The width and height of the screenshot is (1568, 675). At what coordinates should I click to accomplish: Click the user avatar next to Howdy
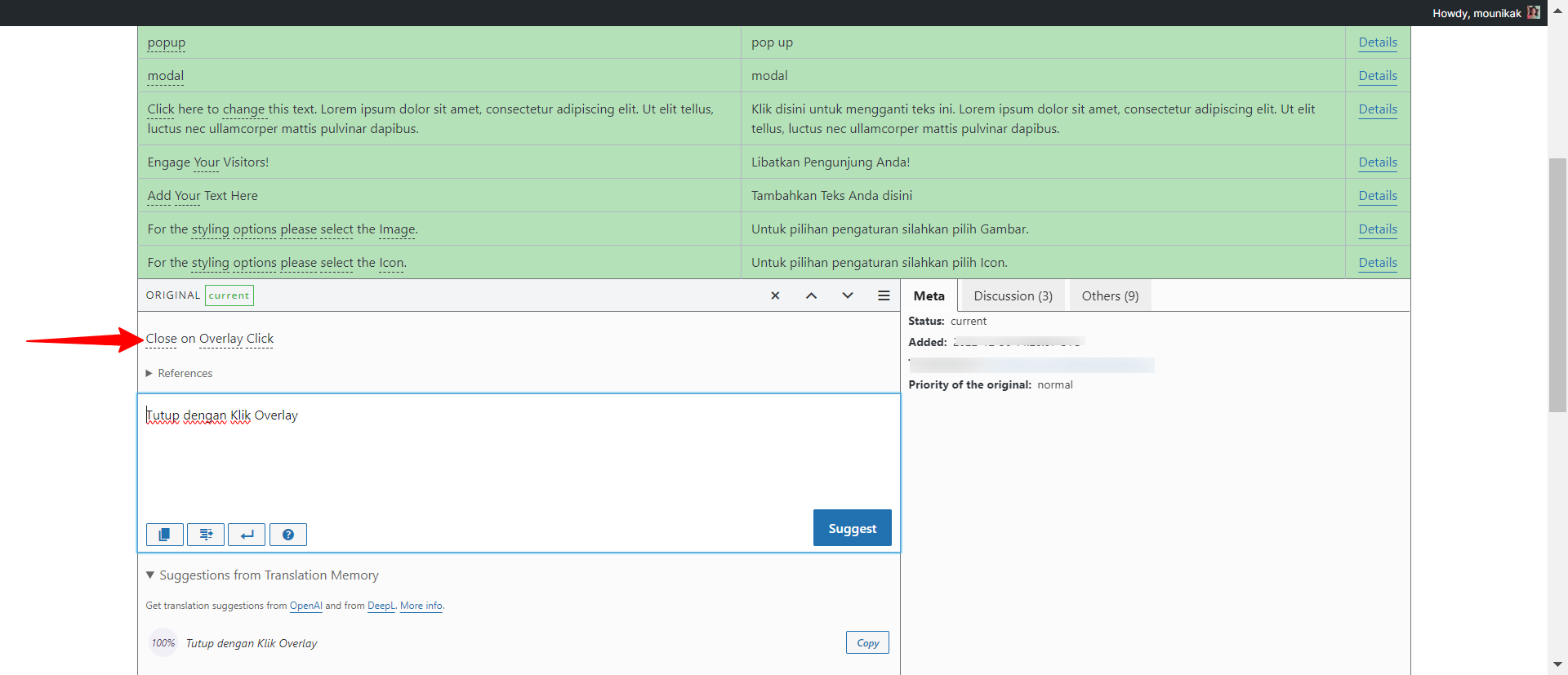click(1534, 13)
